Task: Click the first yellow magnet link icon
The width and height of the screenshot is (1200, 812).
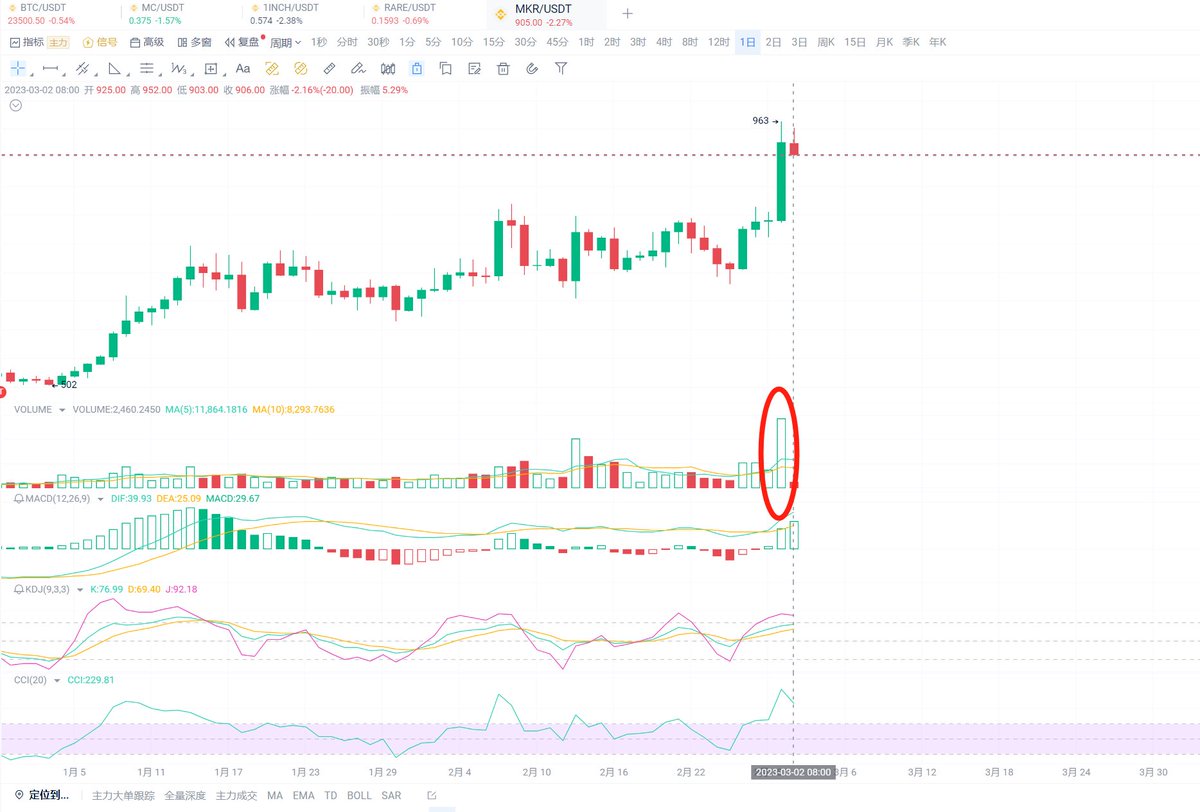Action: (271, 68)
